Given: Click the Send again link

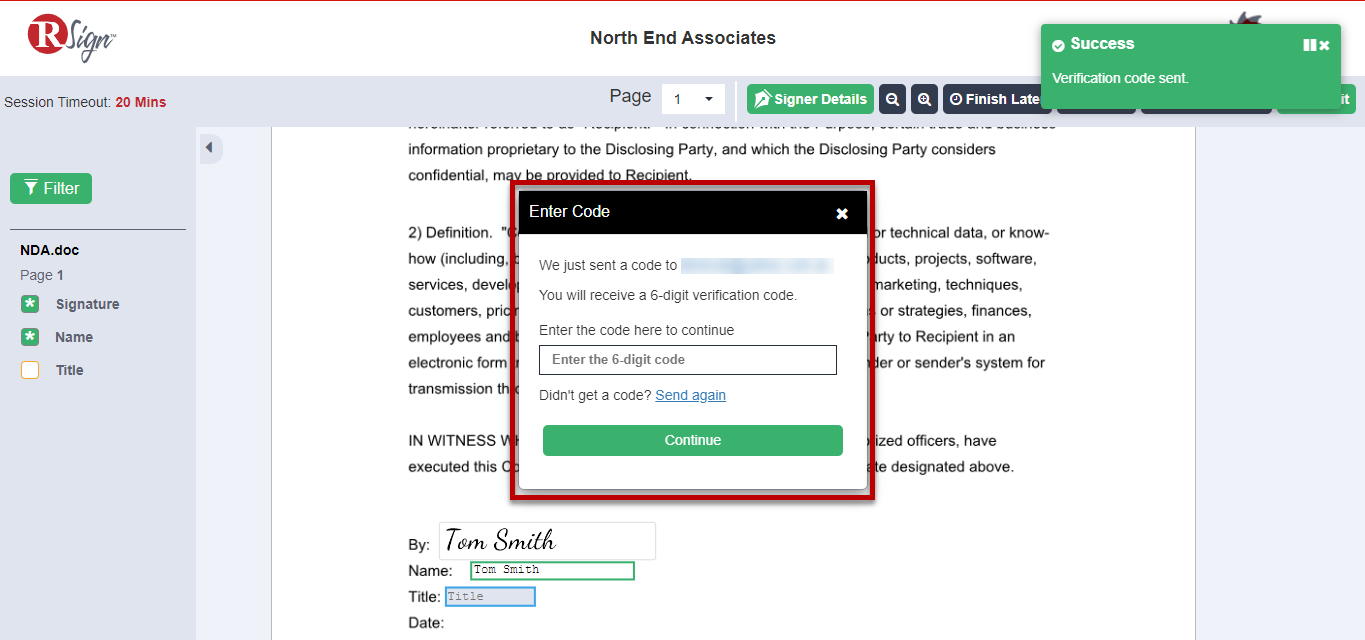Looking at the screenshot, I should 690,395.
